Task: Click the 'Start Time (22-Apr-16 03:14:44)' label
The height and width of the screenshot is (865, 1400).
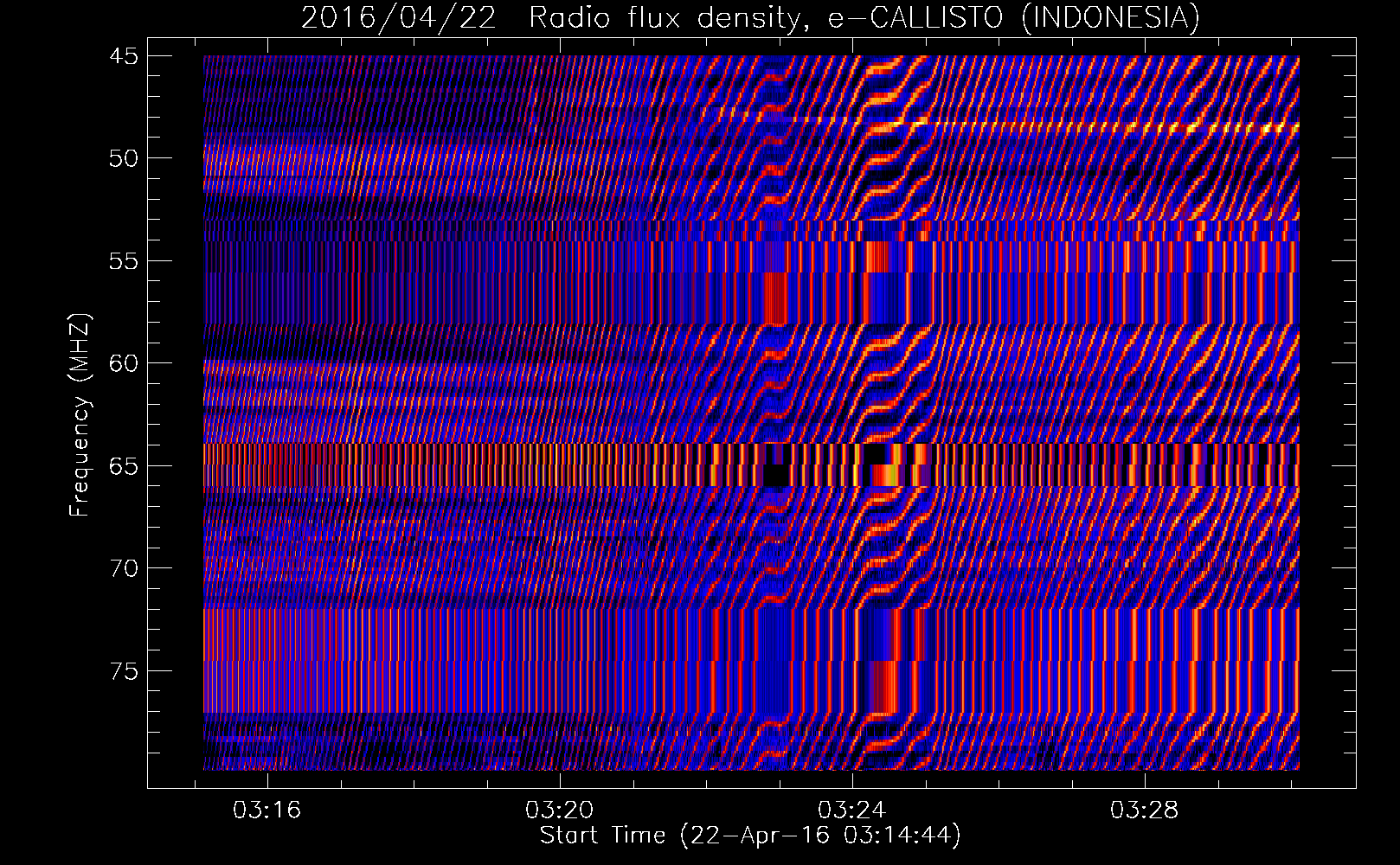Action: [x=750, y=836]
